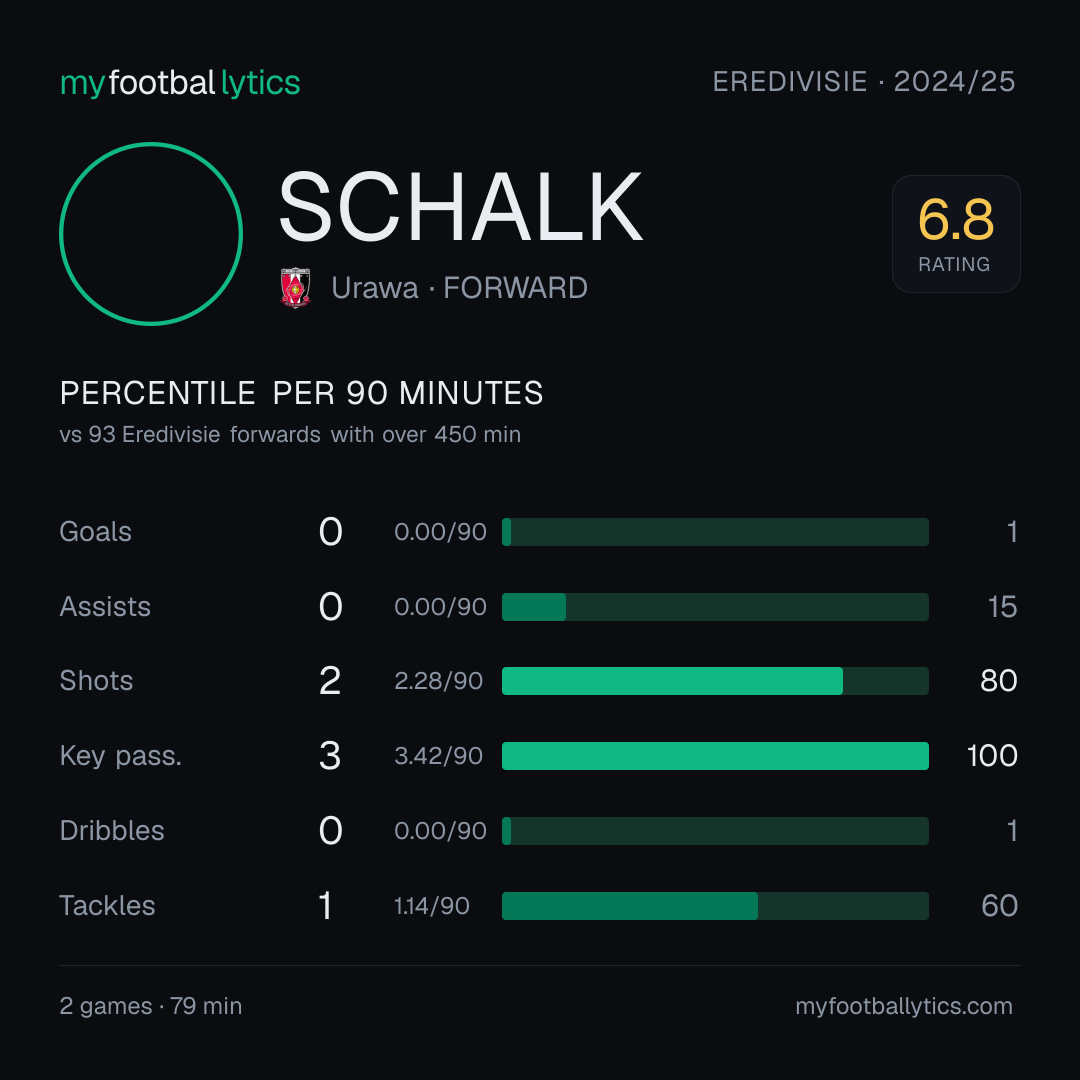Image resolution: width=1080 pixels, height=1080 pixels.
Task: Click the Assists percentile bar
Action: 715,607
